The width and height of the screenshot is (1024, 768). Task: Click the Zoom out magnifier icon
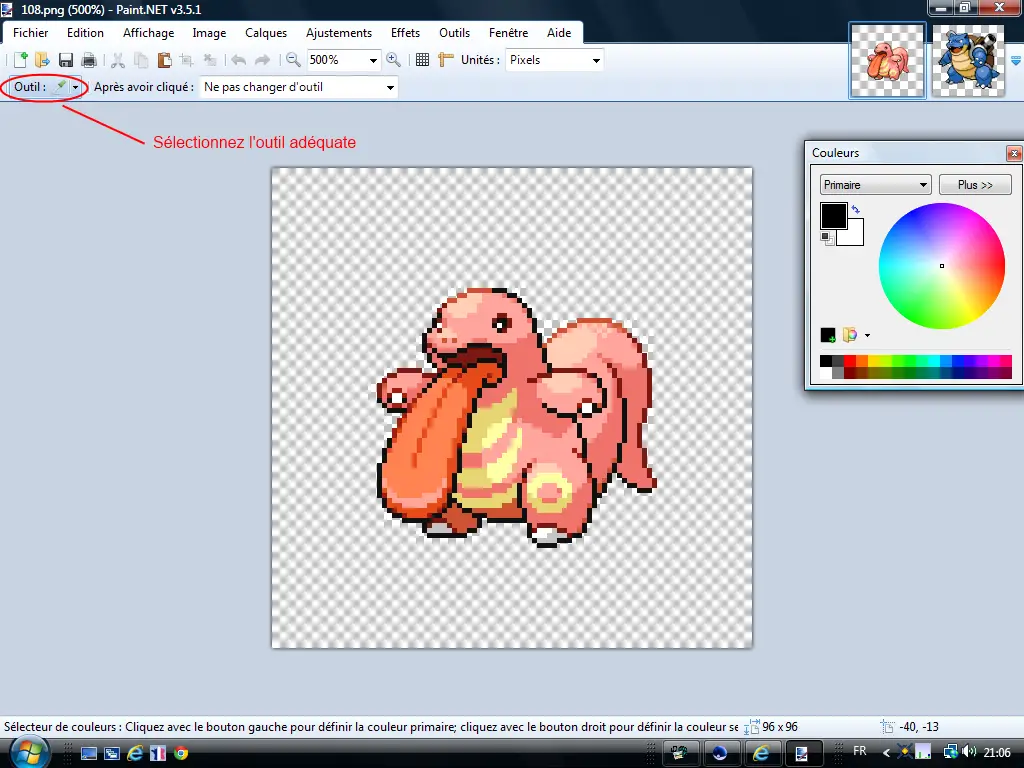click(293, 60)
